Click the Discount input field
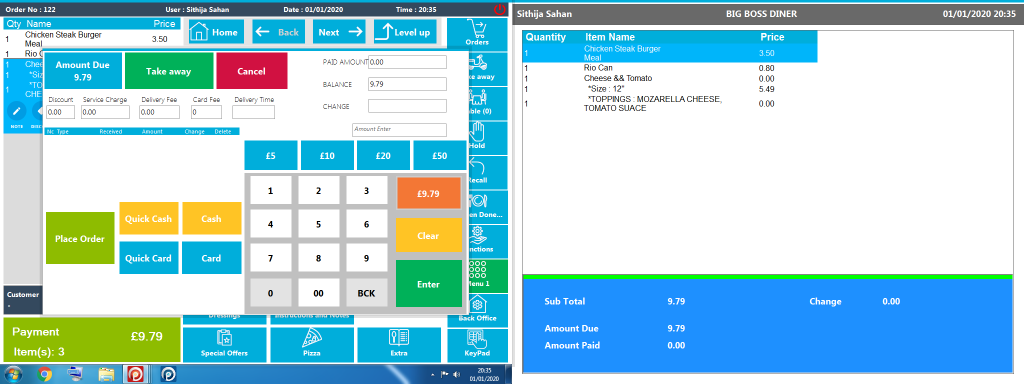The width and height of the screenshot is (1024, 384). click(60, 112)
